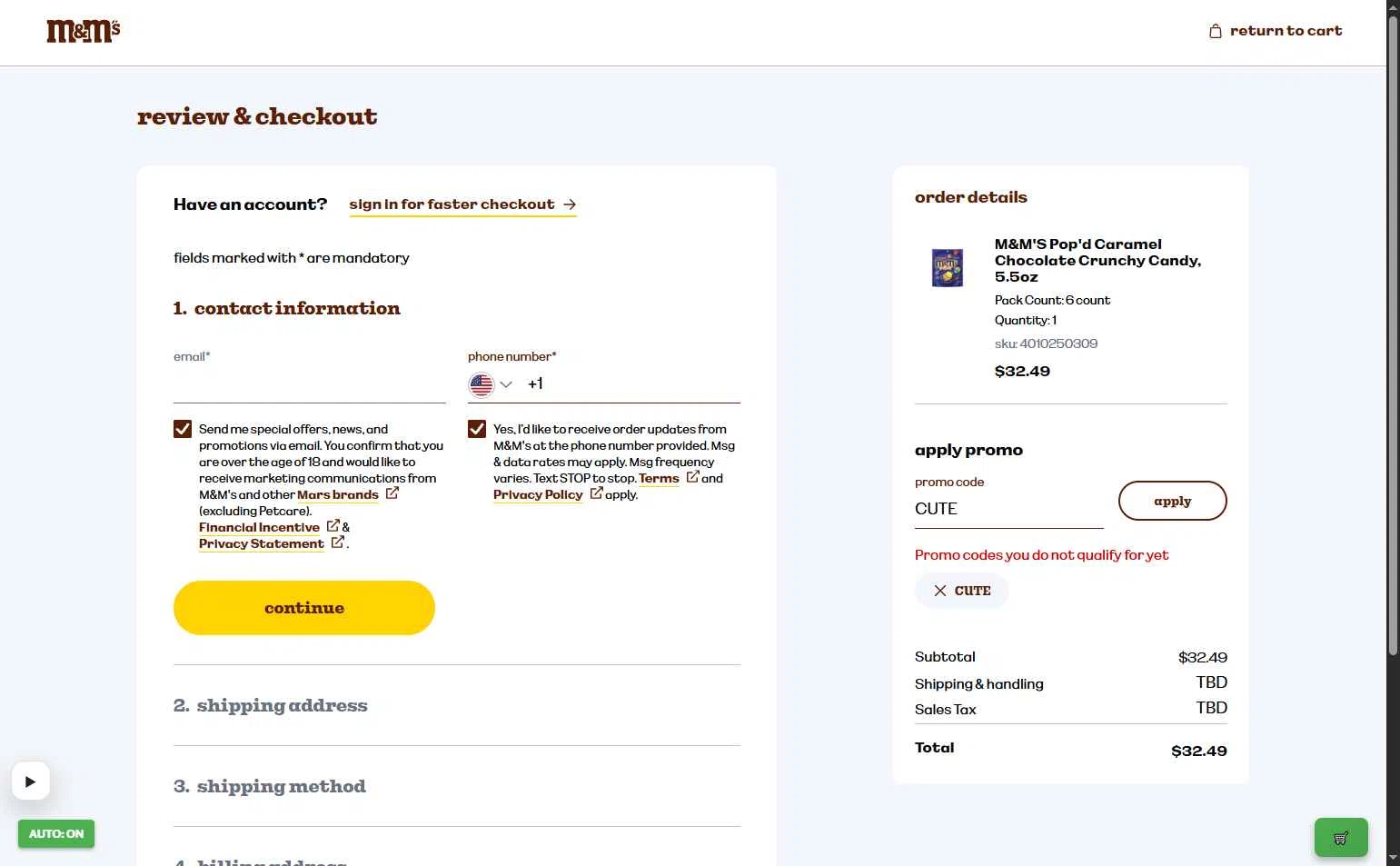
Task: Click the 1. contact information heading
Action: (287, 308)
